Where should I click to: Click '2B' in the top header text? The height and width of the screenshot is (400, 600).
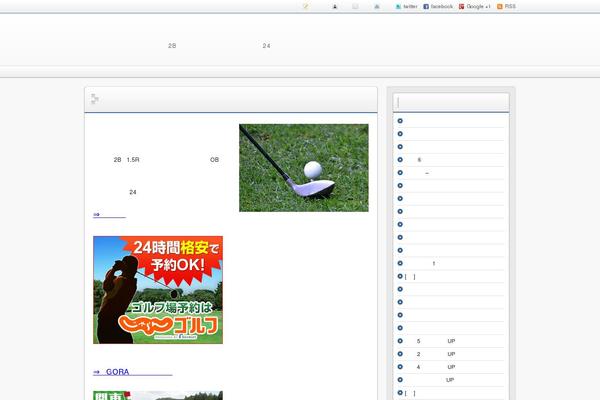[x=172, y=46]
